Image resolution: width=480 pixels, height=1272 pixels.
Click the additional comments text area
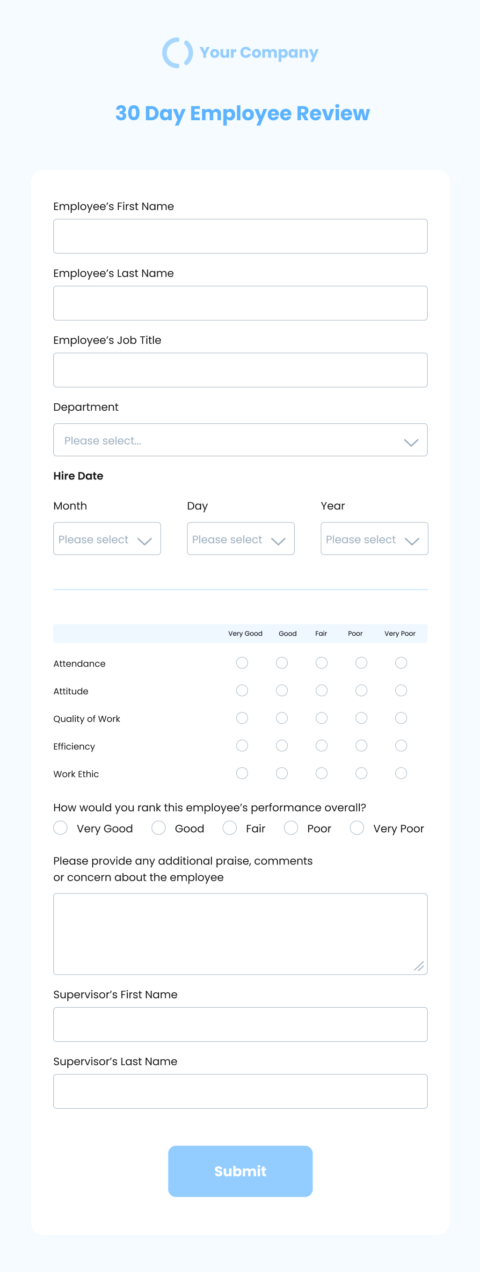[x=240, y=934]
